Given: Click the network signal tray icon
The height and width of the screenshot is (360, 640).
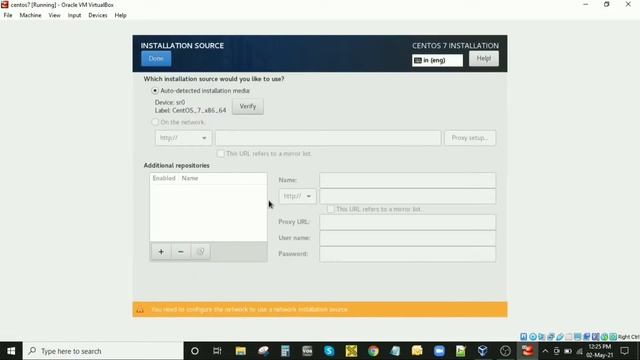Looking at the screenshot, I should [x=579, y=351].
